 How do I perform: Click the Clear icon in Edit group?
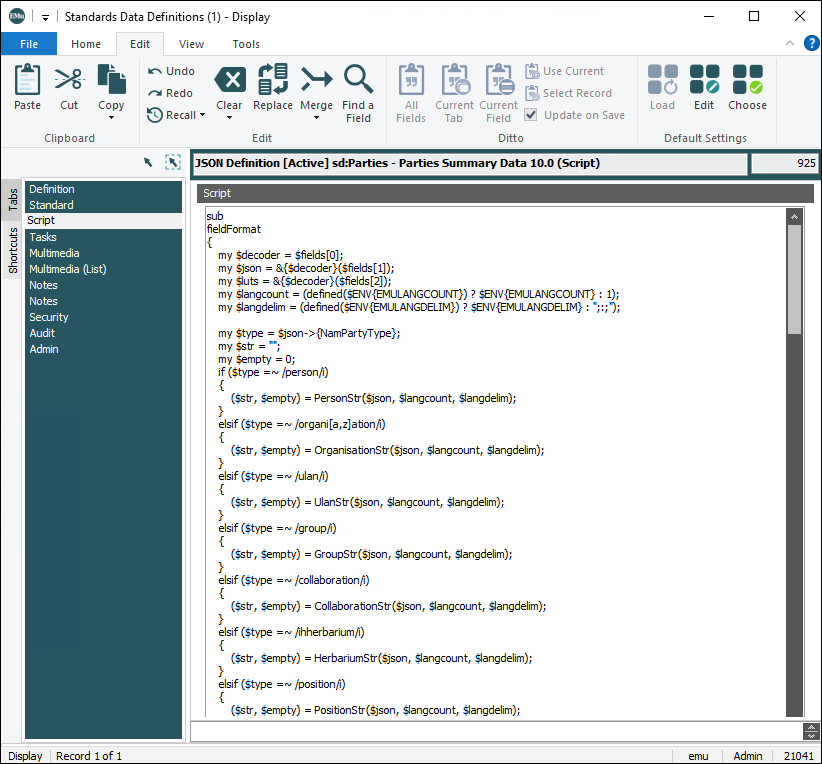(x=229, y=80)
